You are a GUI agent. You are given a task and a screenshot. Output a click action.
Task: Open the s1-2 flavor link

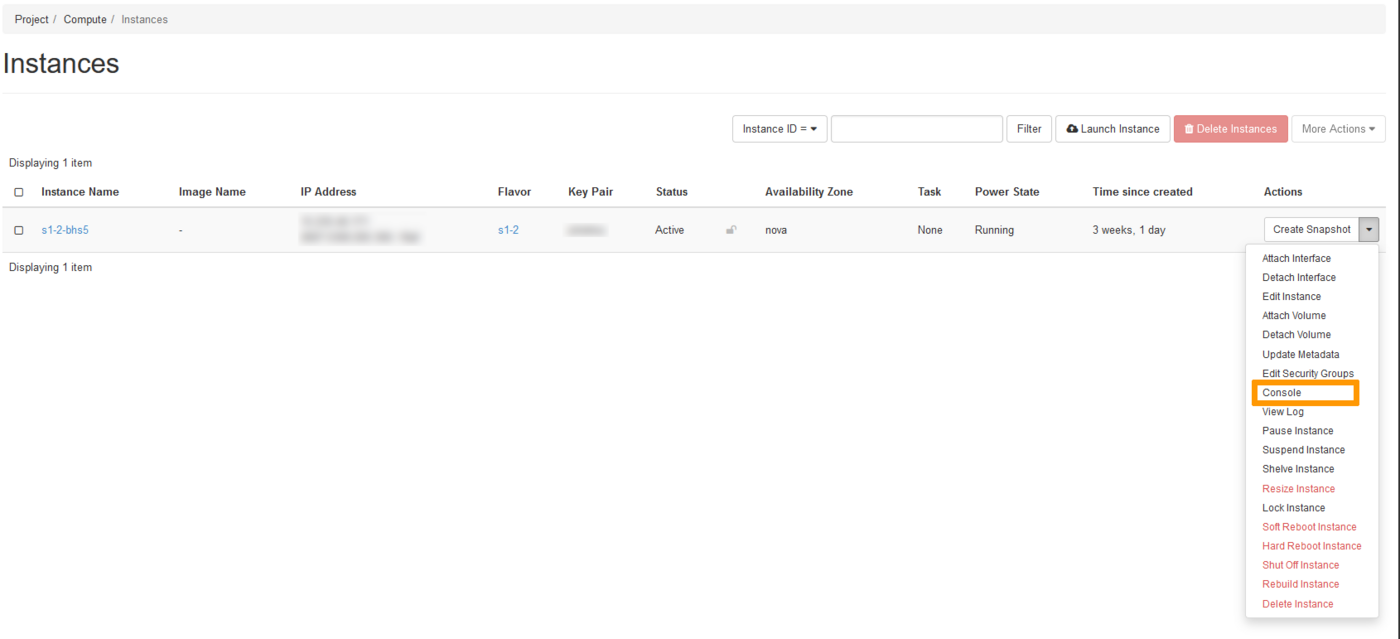(508, 230)
